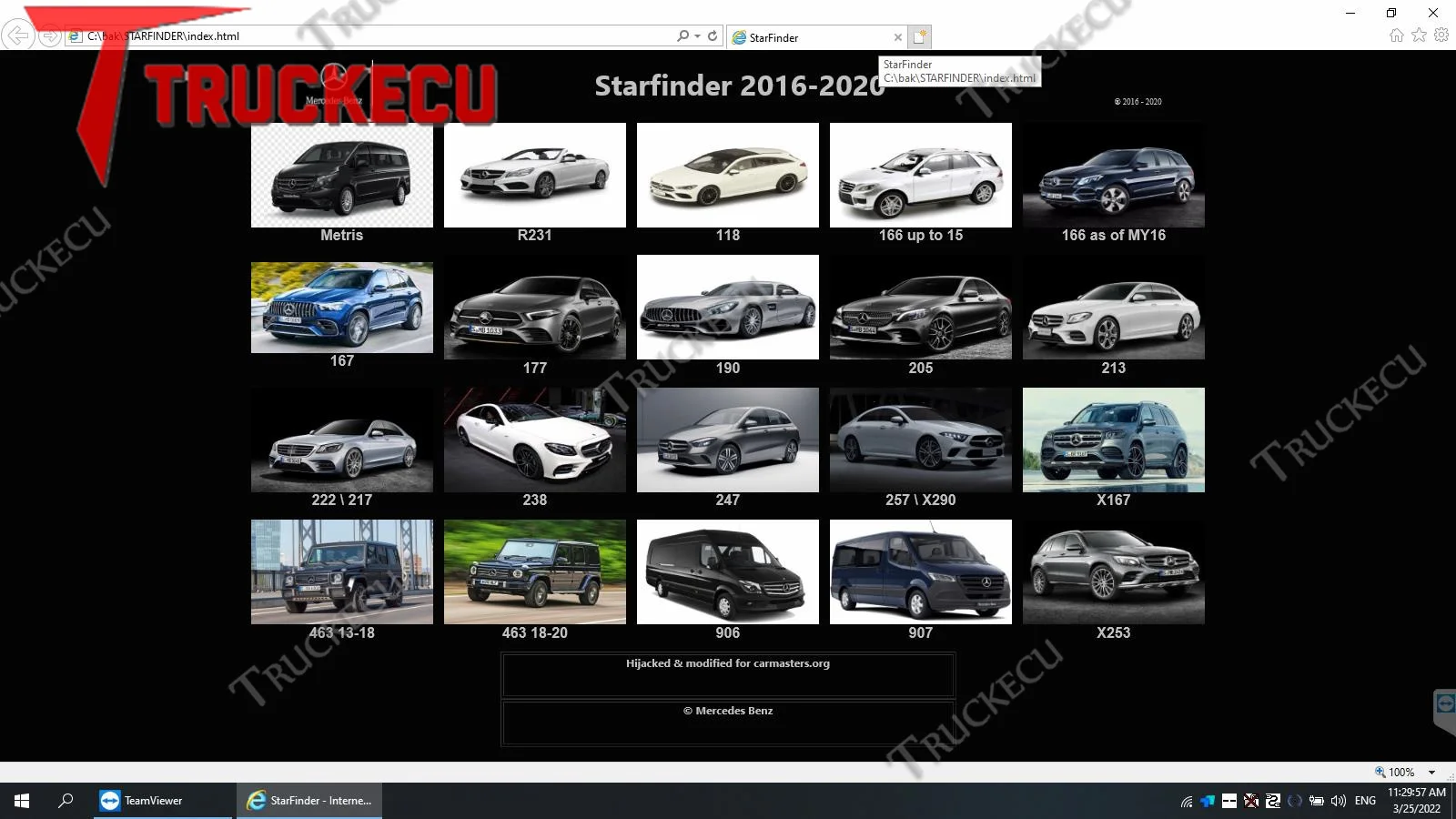The image size is (1456, 819).
Task: Click the 213 model label
Action: 1114,368
